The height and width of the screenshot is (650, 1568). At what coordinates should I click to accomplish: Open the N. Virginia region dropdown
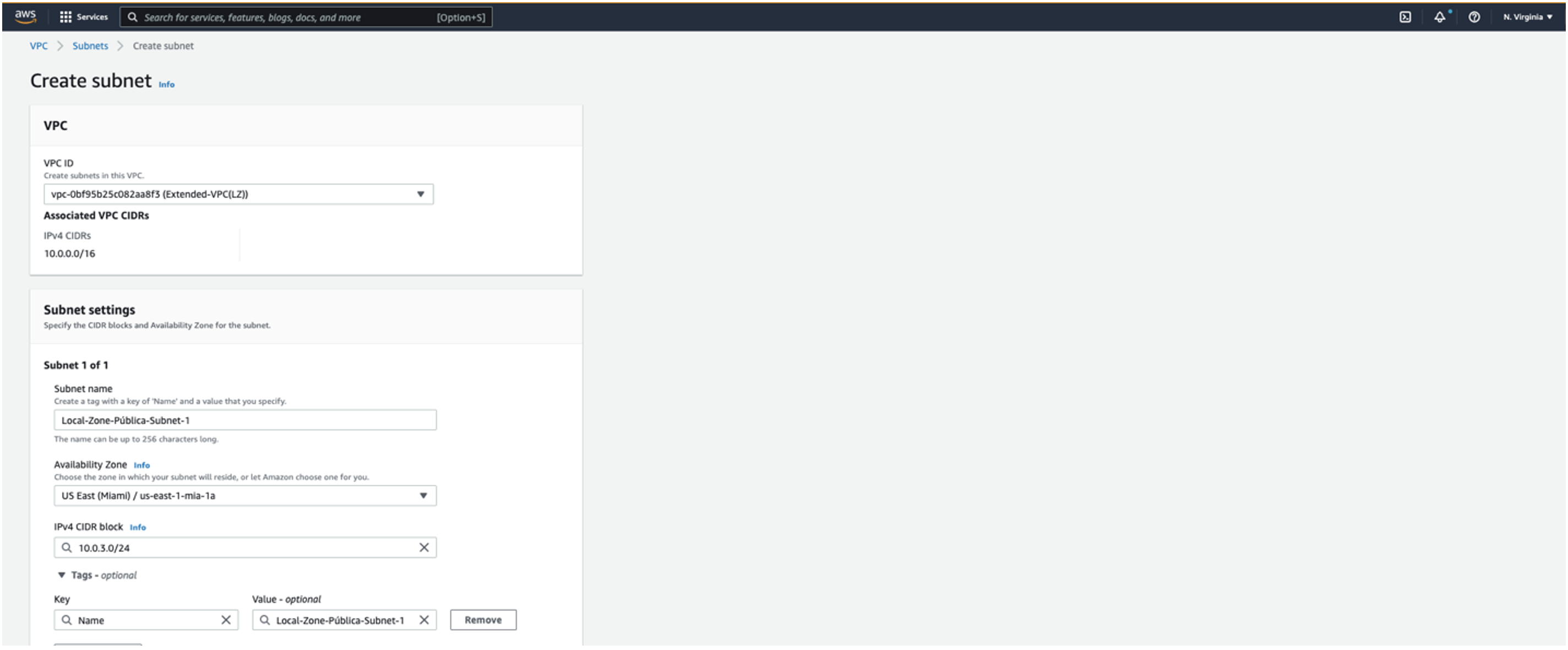point(1527,17)
